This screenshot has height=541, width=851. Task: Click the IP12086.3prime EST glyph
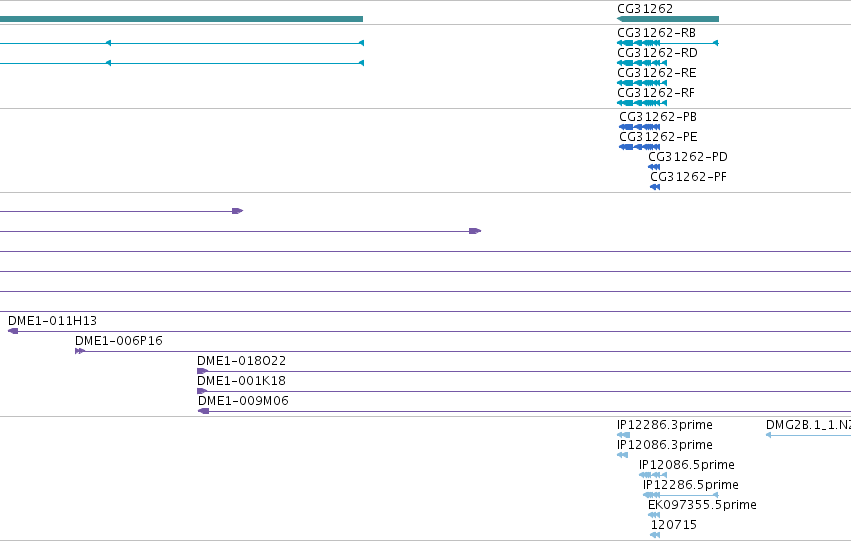[x=623, y=455]
